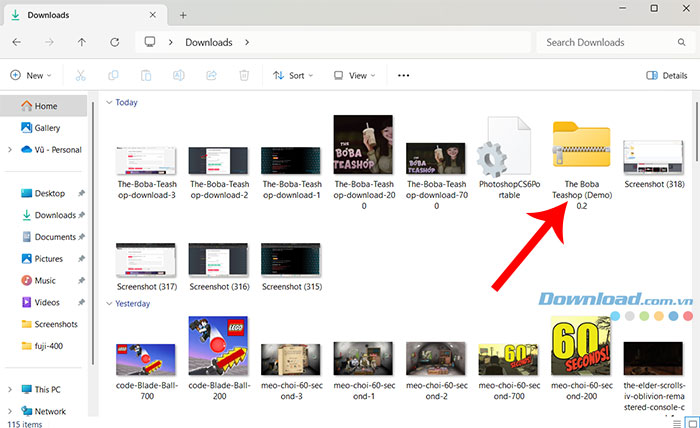Click the Delete trash can icon
700x428 pixels.
pos(244,75)
